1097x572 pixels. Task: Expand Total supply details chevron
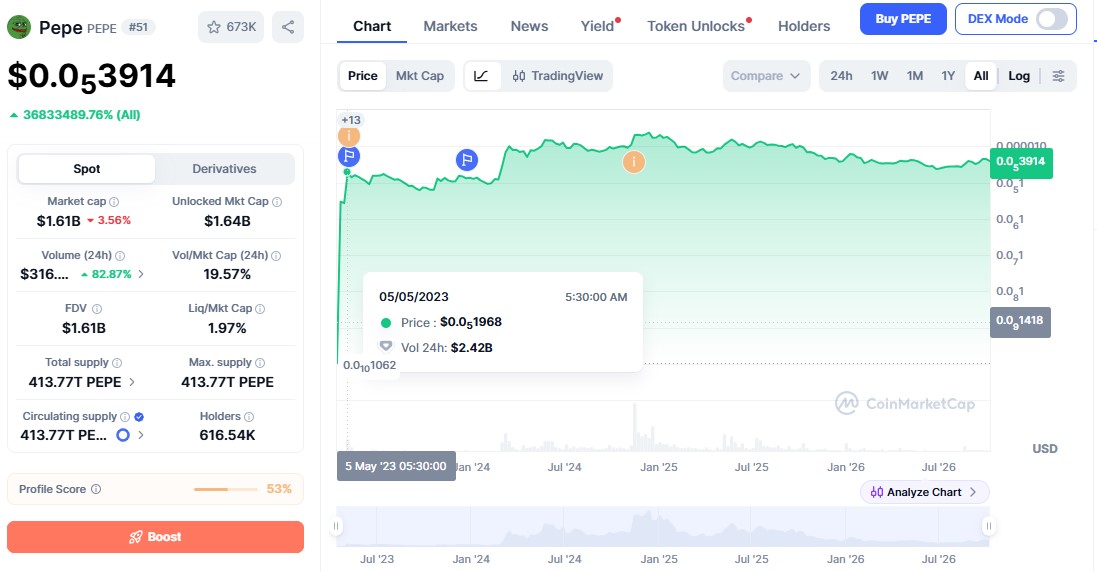point(132,382)
